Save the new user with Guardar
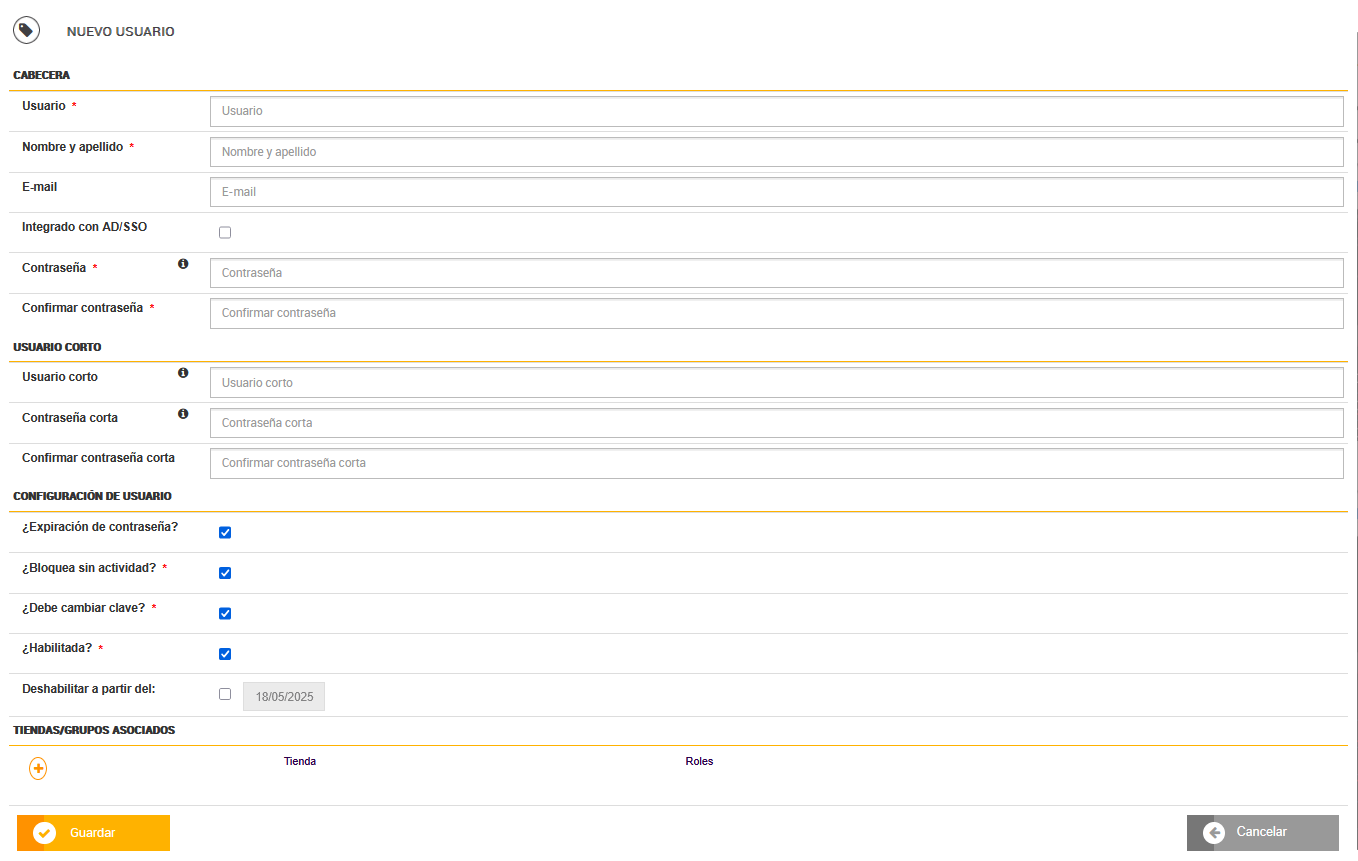 click(x=93, y=833)
